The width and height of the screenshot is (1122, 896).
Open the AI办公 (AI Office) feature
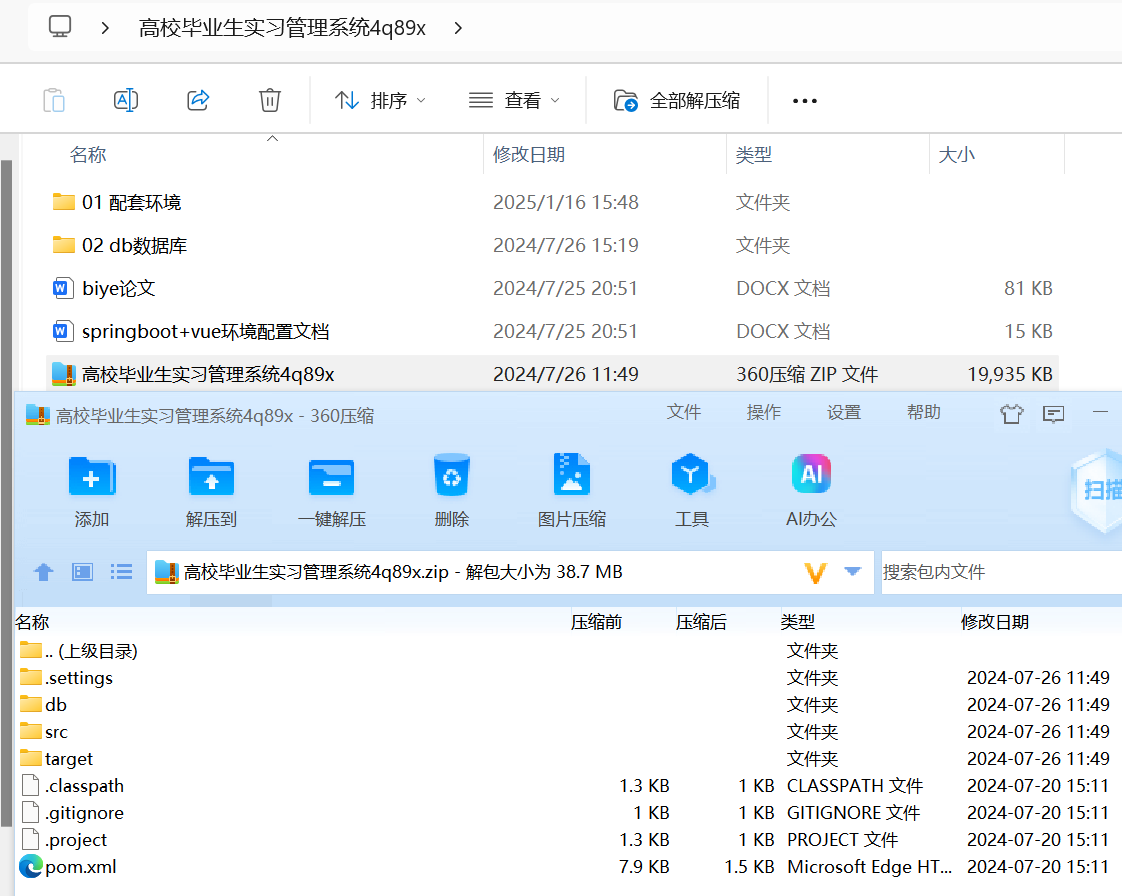tap(811, 487)
